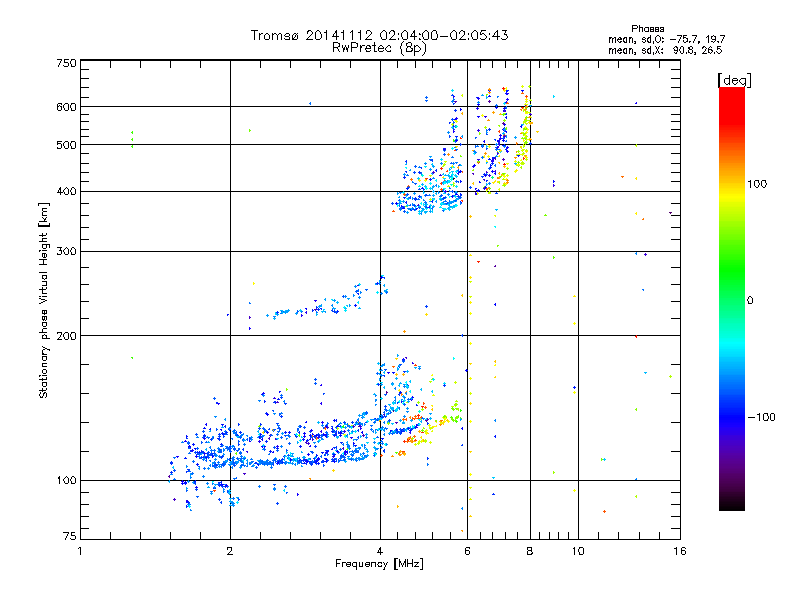Viewport: 800px width, 600px height.
Task: Click the '75' km height axis label
Action: tap(70, 536)
